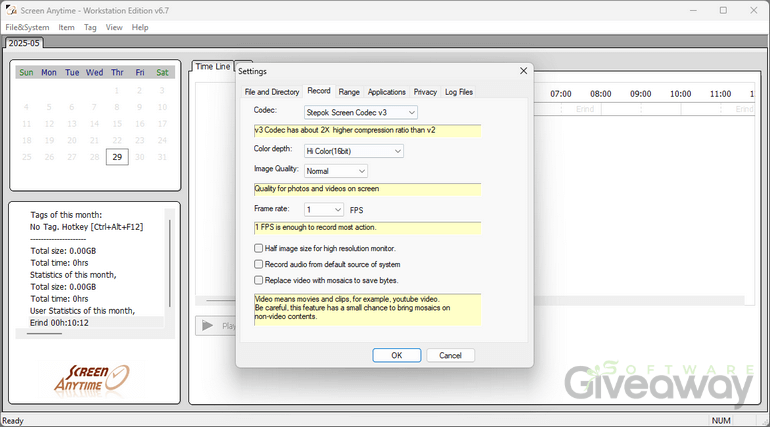Click the 11:00 timeline hour marker
This screenshot has height=427, width=770.
pyautogui.click(x=720, y=94)
